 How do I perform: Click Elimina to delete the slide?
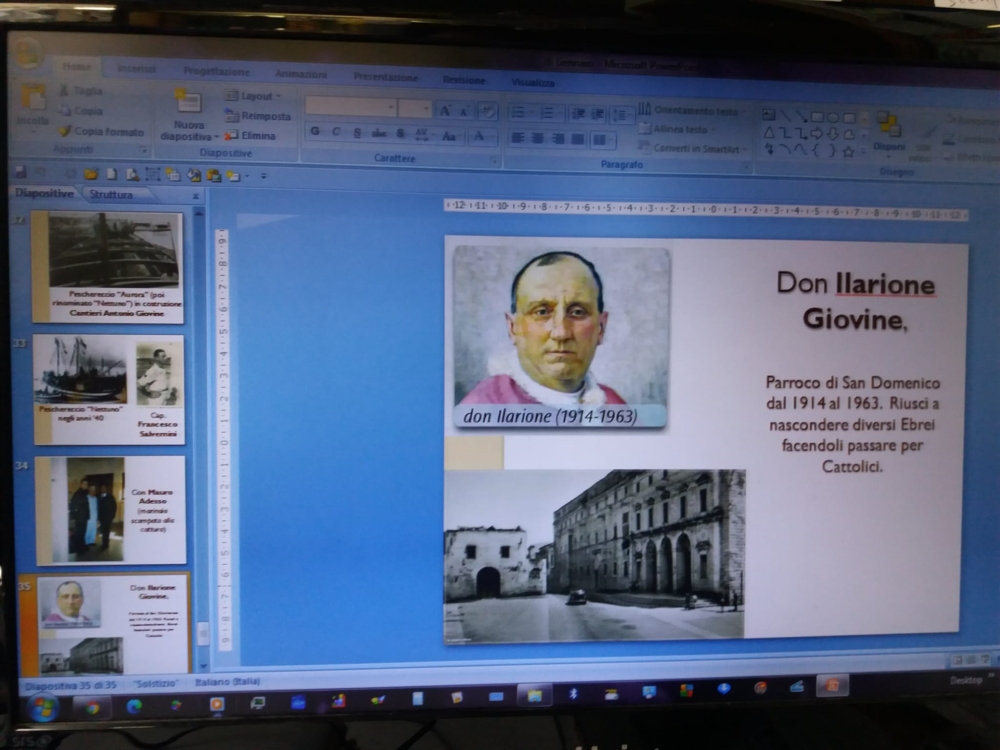250,135
